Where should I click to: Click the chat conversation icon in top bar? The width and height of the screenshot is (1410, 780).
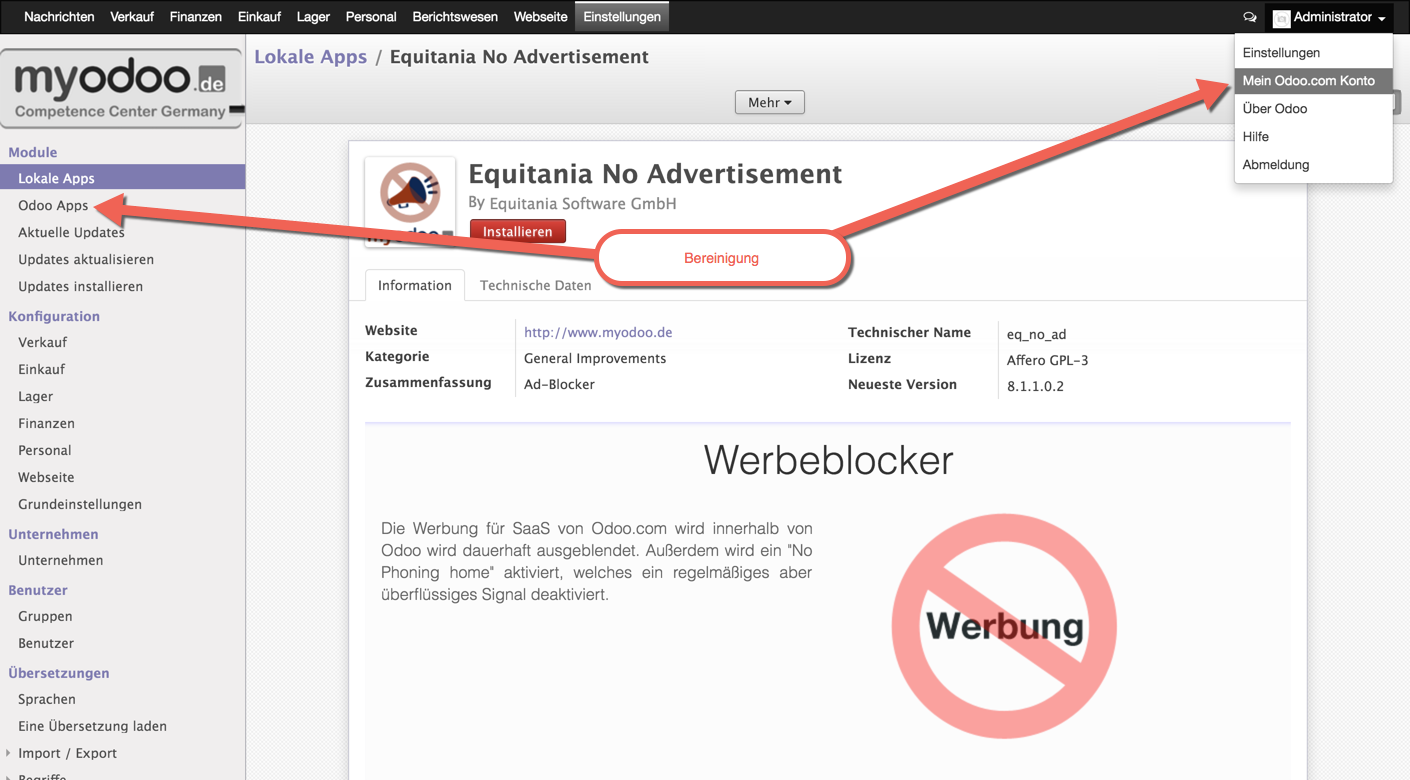pos(1249,17)
